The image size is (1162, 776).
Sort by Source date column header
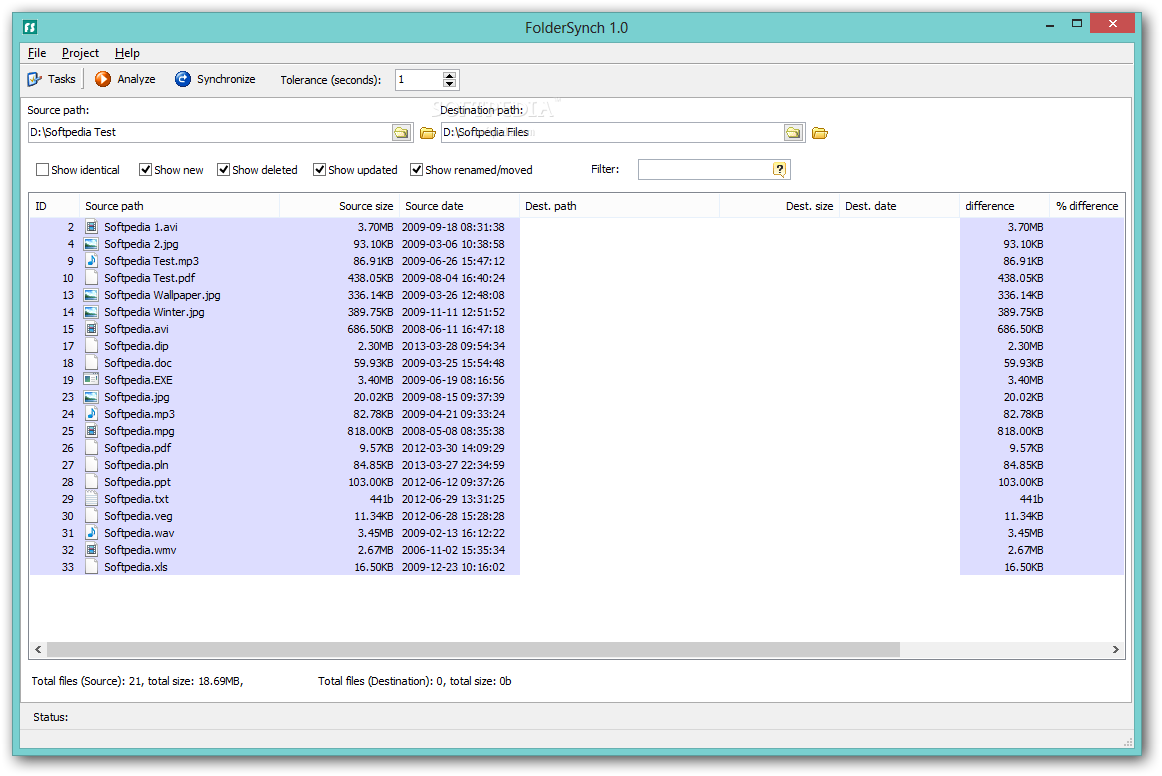click(459, 206)
